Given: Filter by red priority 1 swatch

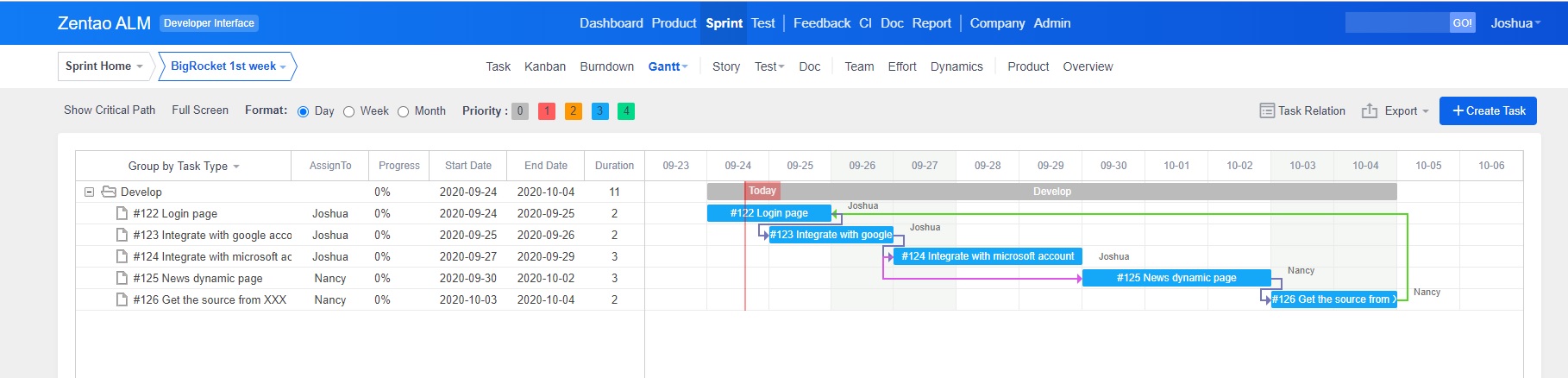Looking at the screenshot, I should click(x=547, y=111).
